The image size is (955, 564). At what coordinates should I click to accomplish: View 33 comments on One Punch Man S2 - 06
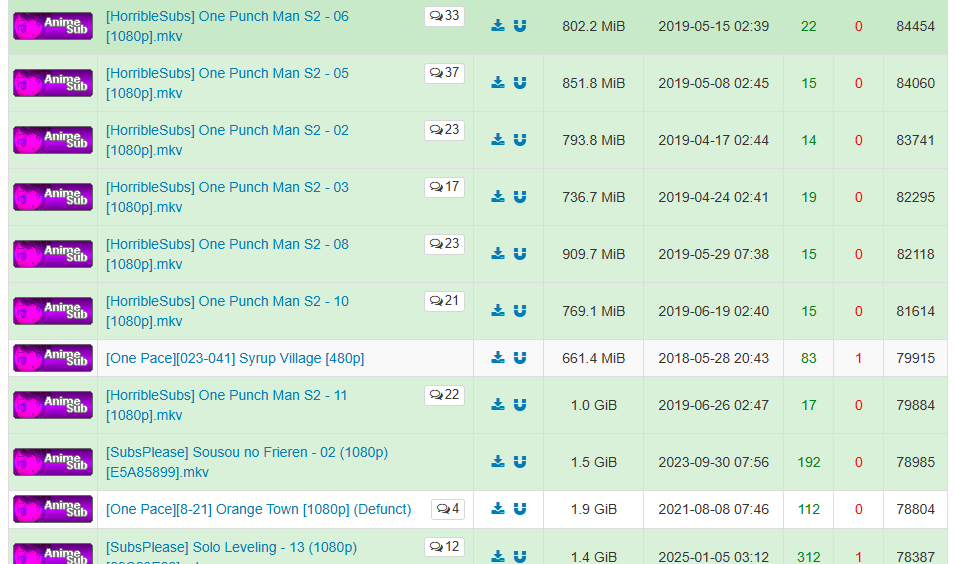445,16
